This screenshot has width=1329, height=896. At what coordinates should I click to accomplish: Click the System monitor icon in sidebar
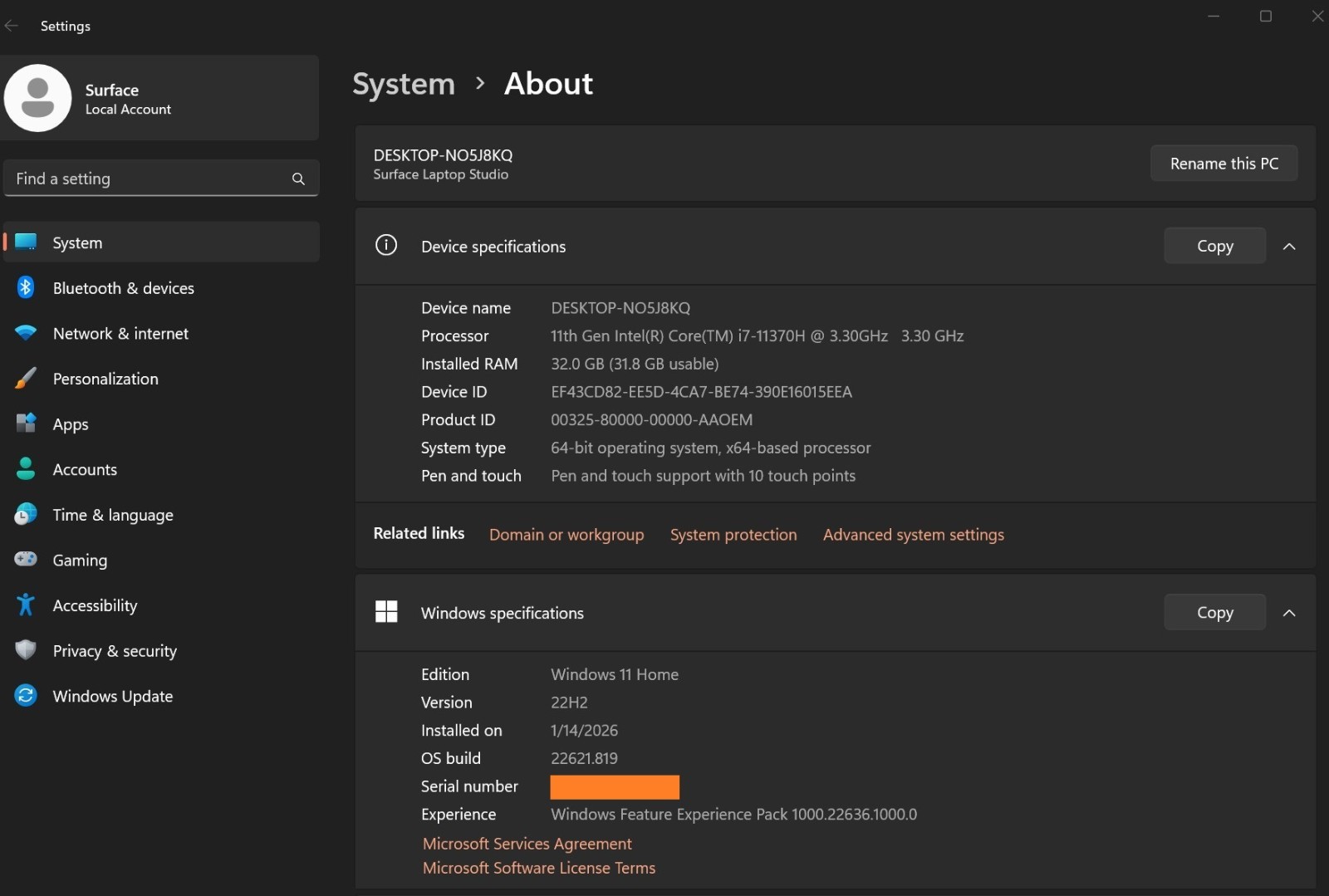(26, 242)
